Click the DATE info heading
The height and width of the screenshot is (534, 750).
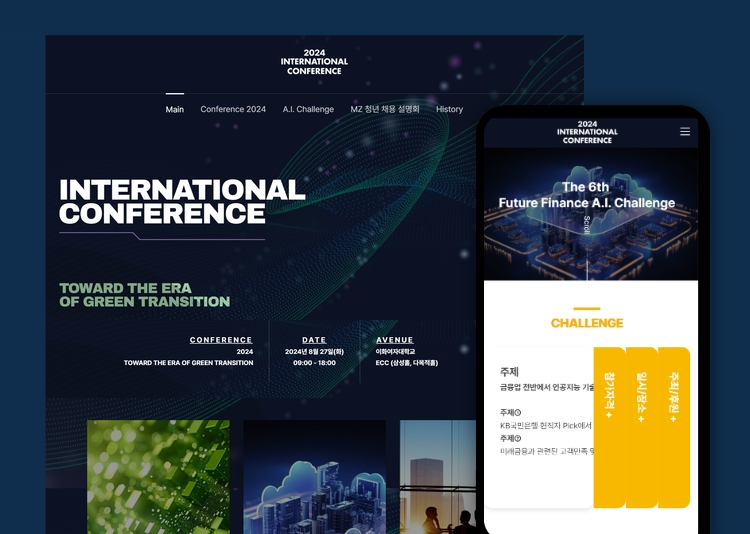[x=314, y=340]
